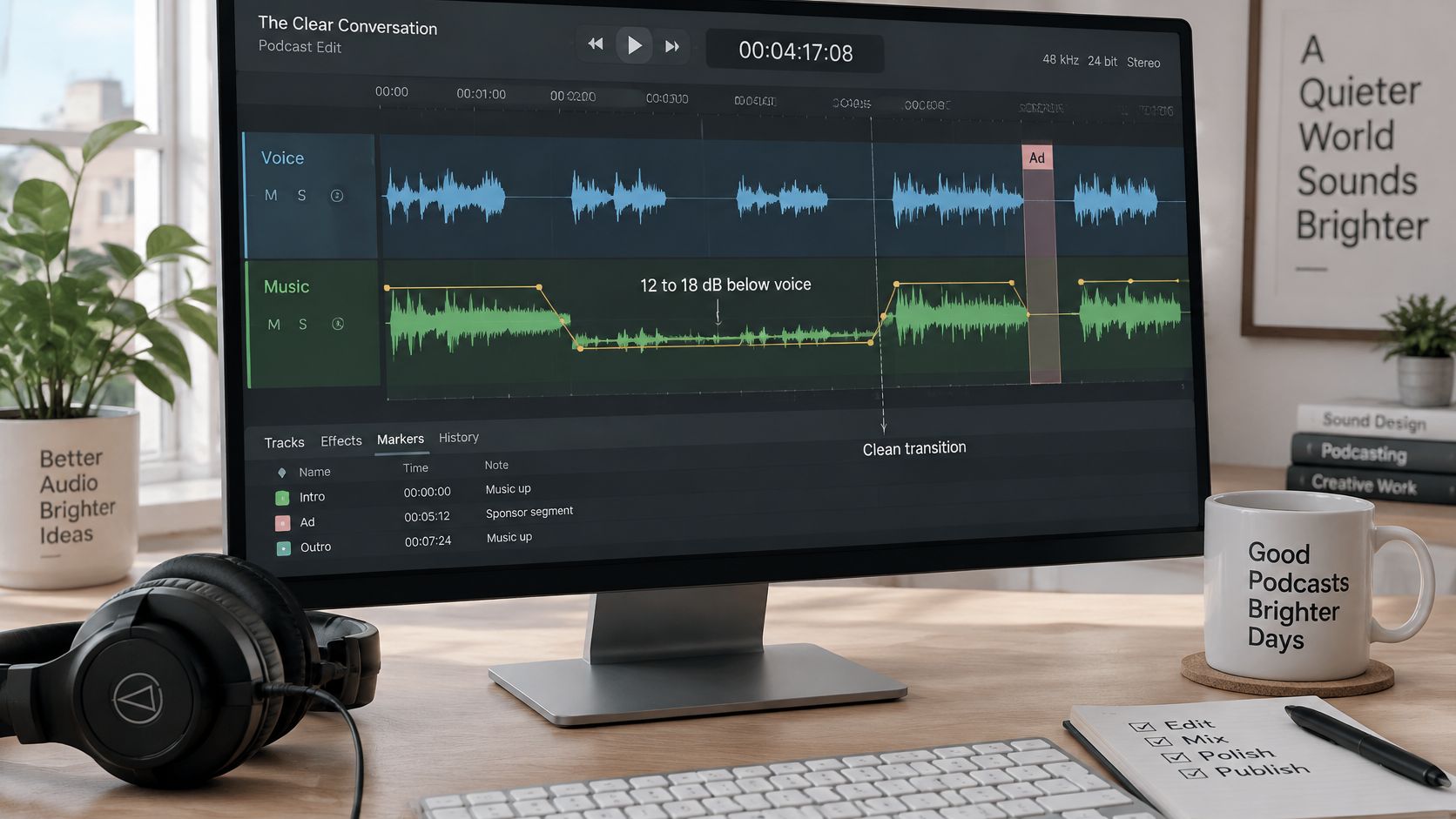Click the fast-forward button
The image size is (1456, 819).
pyautogui.click(x=672, y=46)
